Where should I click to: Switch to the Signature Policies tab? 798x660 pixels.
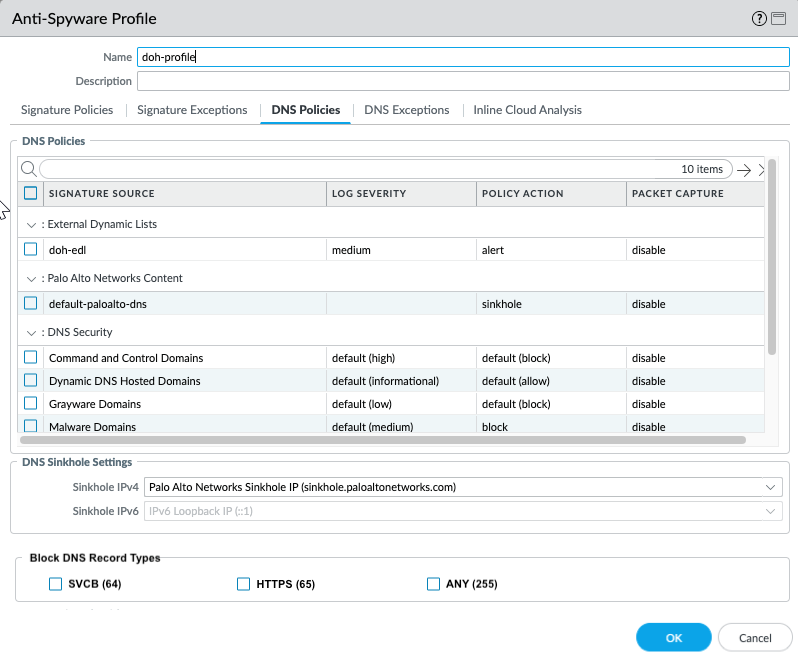tap(67, 110)
